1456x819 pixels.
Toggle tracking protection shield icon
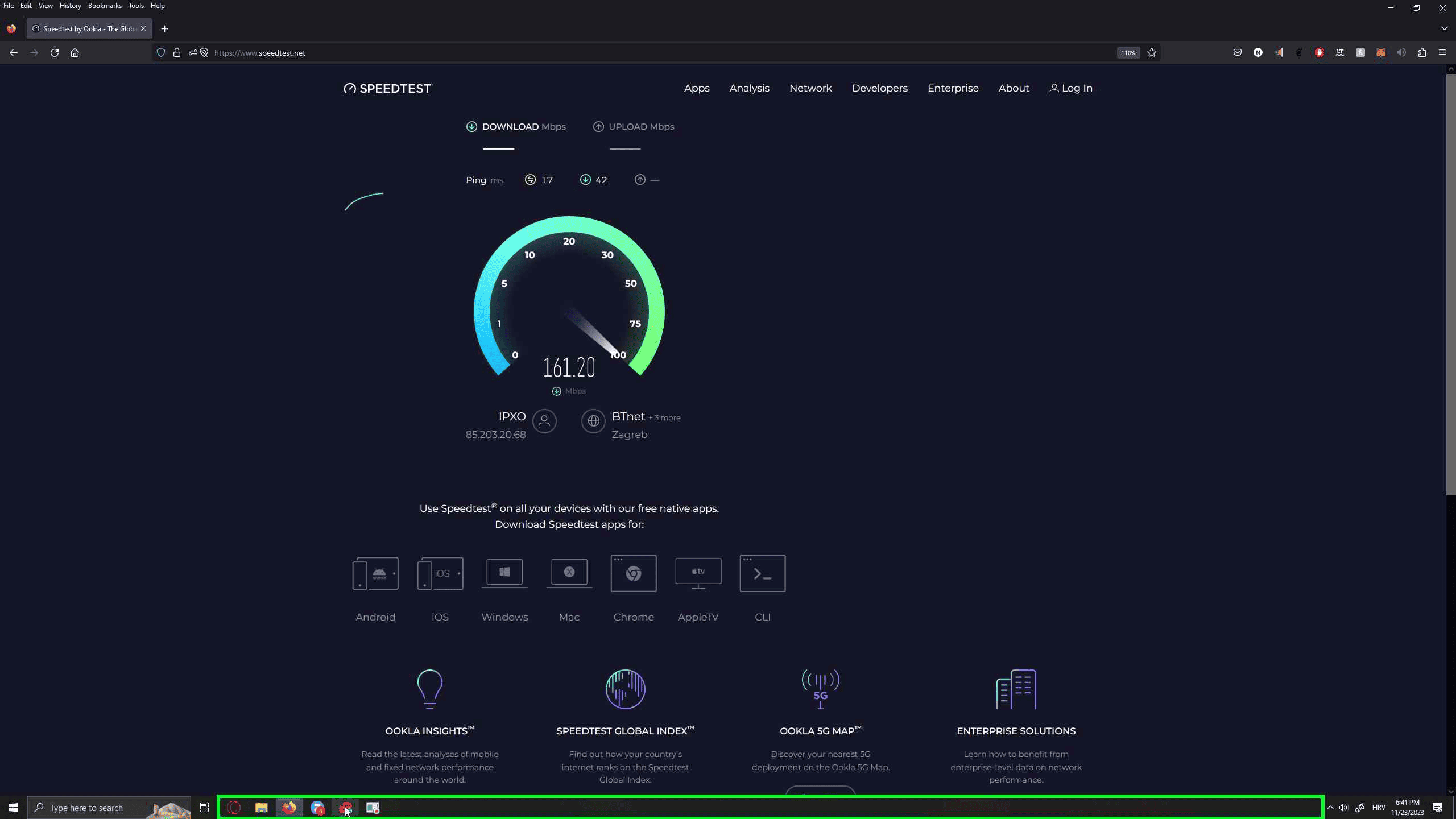click(161, 53)
